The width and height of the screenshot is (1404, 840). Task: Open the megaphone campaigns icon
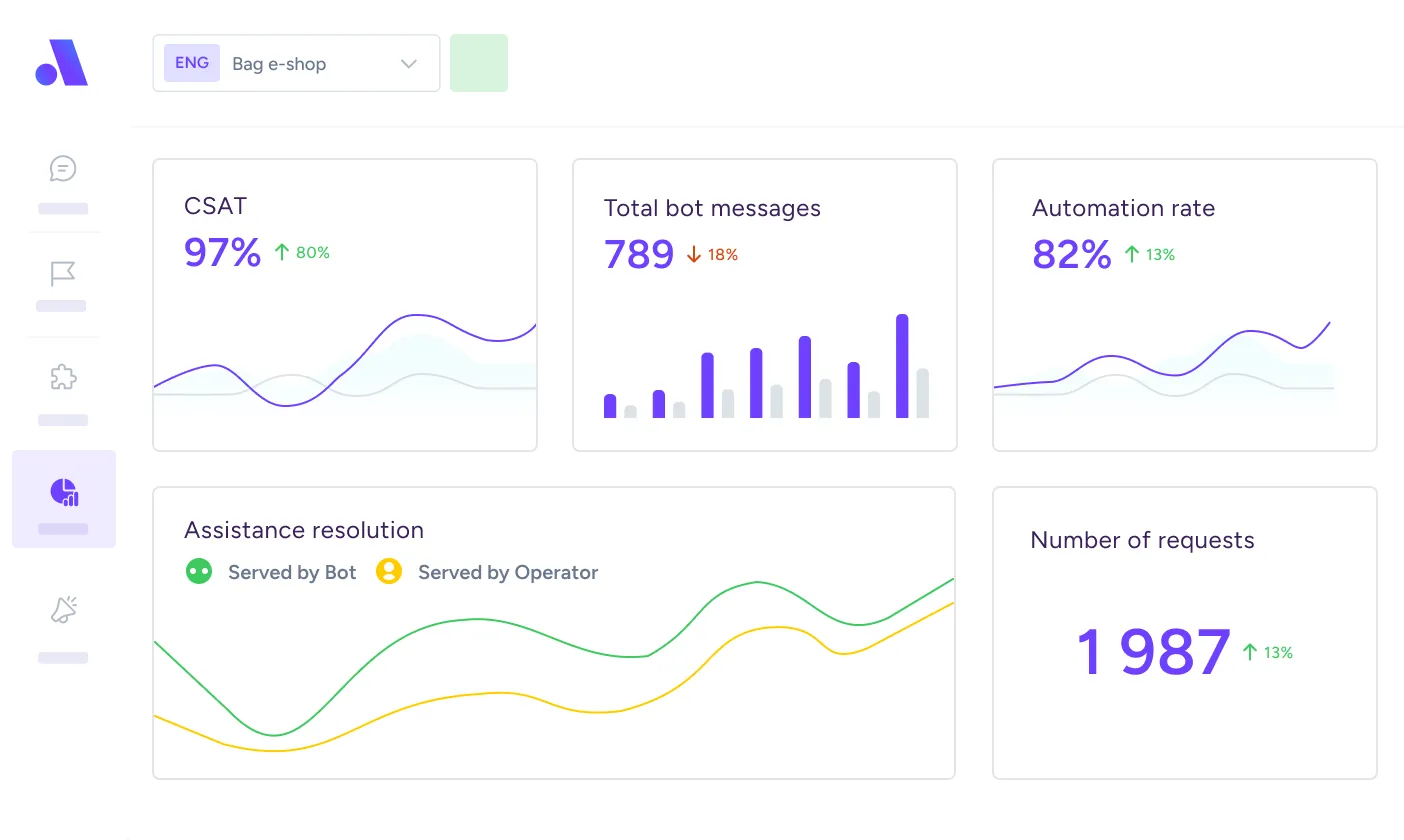click(64, 610)
